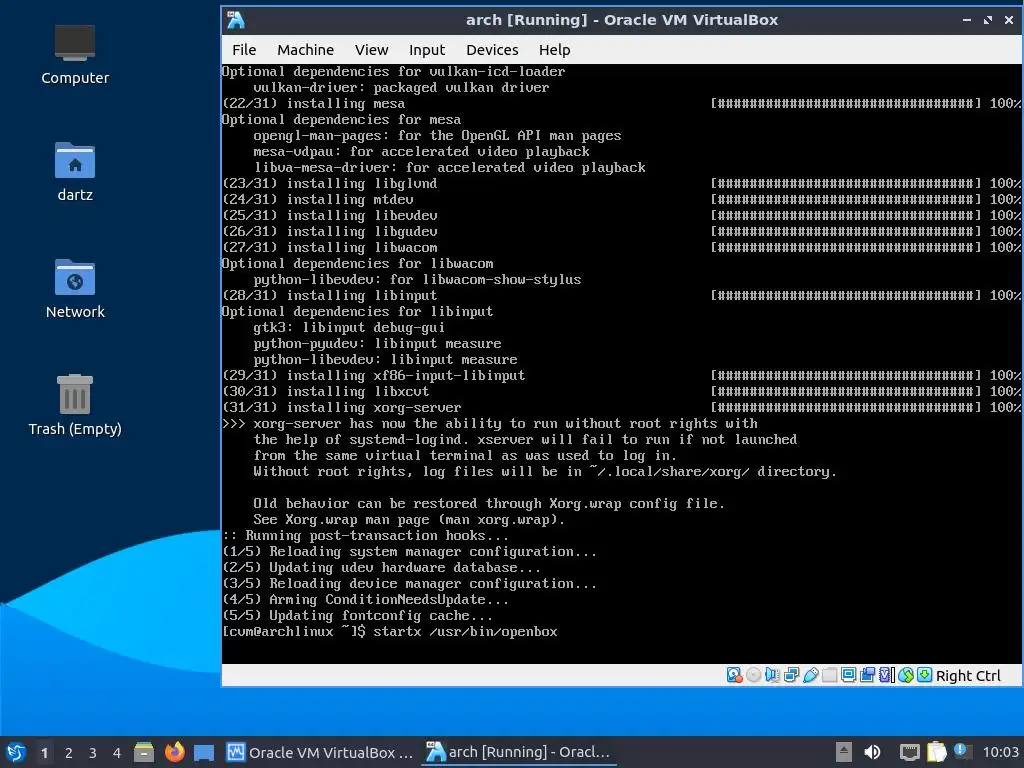Click the processor virtualization status icon
The image size is (1024, 768).
click(x=887, y=675)
